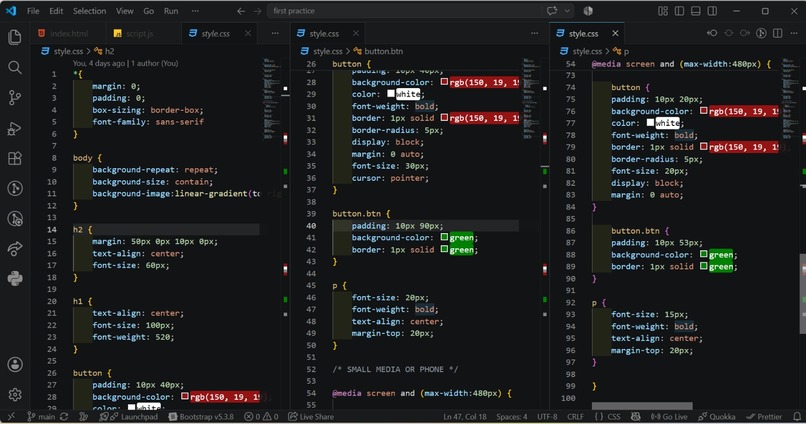Click Bootstrap v5.3.8 status item
Image resolution: width=806 pixels, height=424 pixels.
202,417
